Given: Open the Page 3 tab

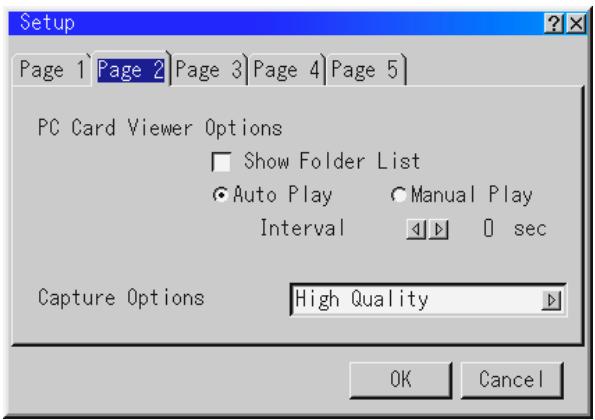Looking at the screenshot, I should [x=209, y=70].
